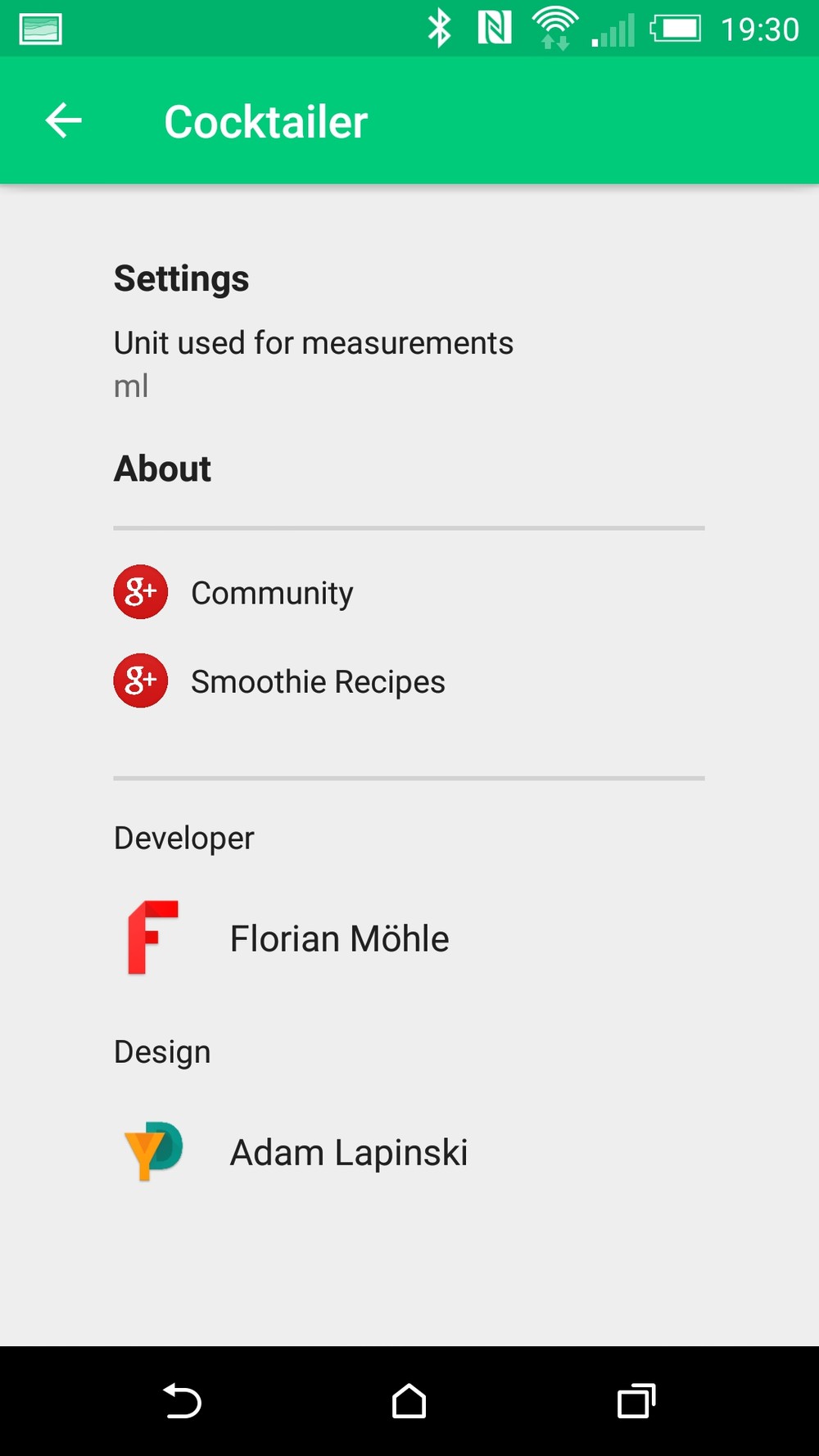
Task: Tap the Adam Lapinski designer logo
Action: point(153,1151)
